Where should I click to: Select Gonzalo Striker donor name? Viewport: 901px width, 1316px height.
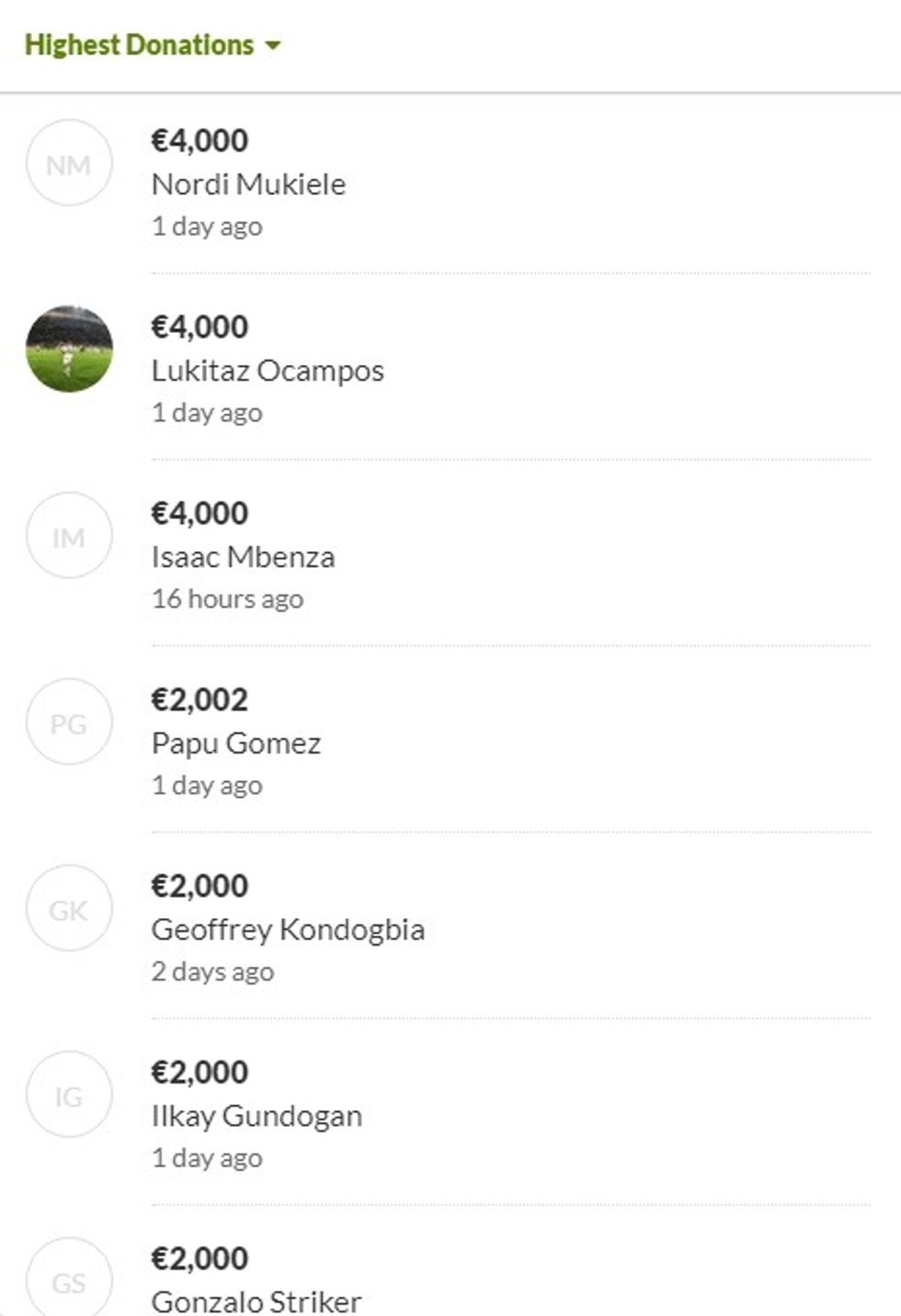click(257, 1302)
